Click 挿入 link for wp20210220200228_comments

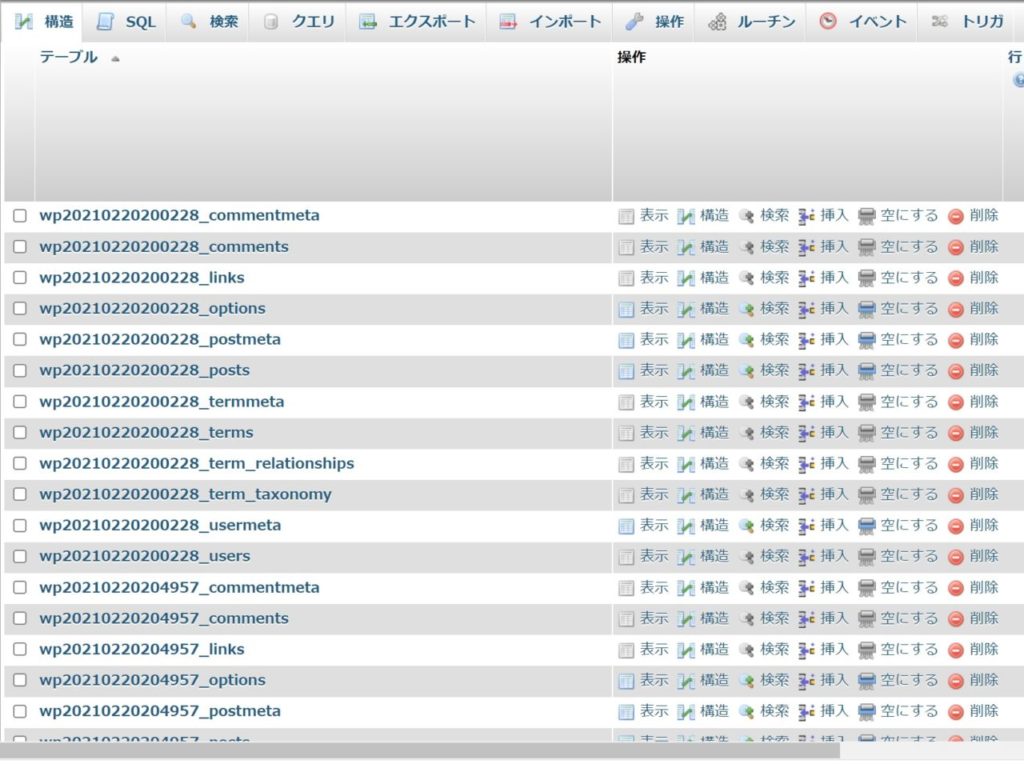[x=835, y=247]
